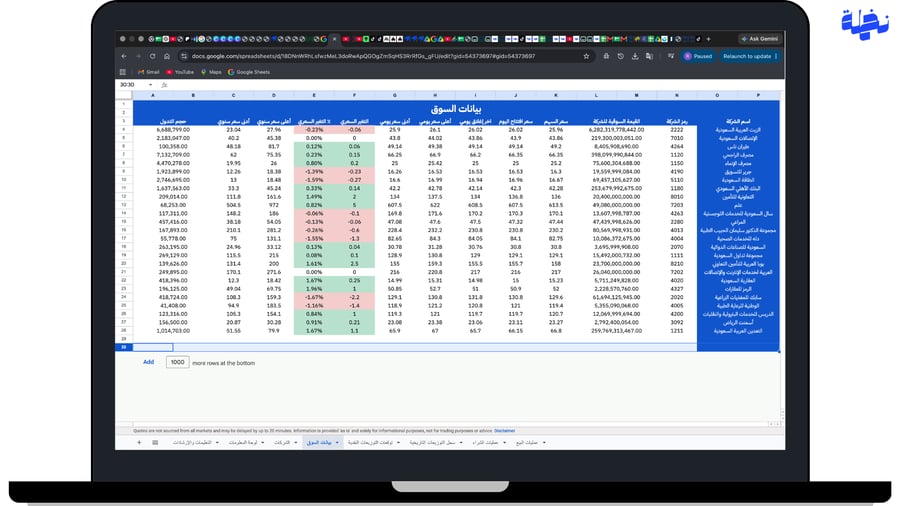
Task: Click the Ask Gemini button
Action: coord(759,39)
